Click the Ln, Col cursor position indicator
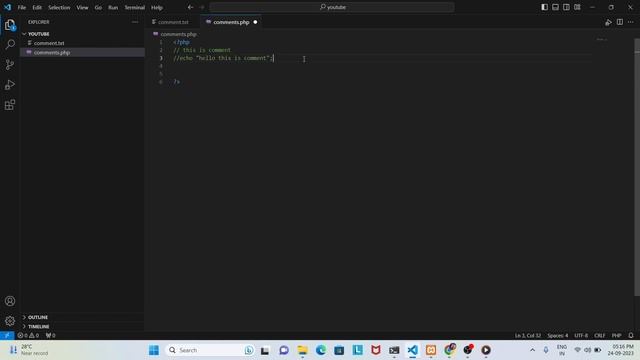640x360 pixels. pos(528,336)
